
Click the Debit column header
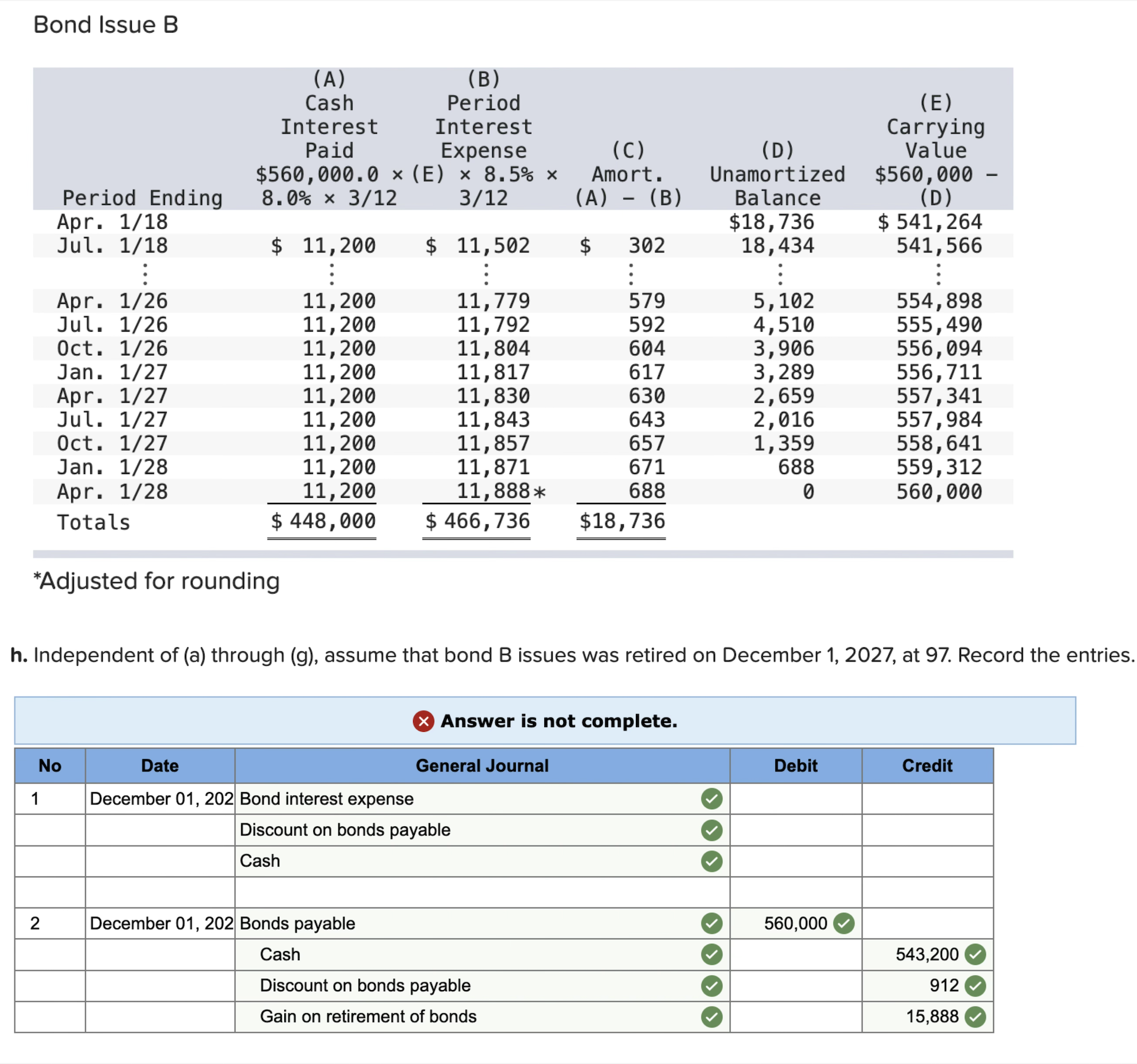[795, 765]
